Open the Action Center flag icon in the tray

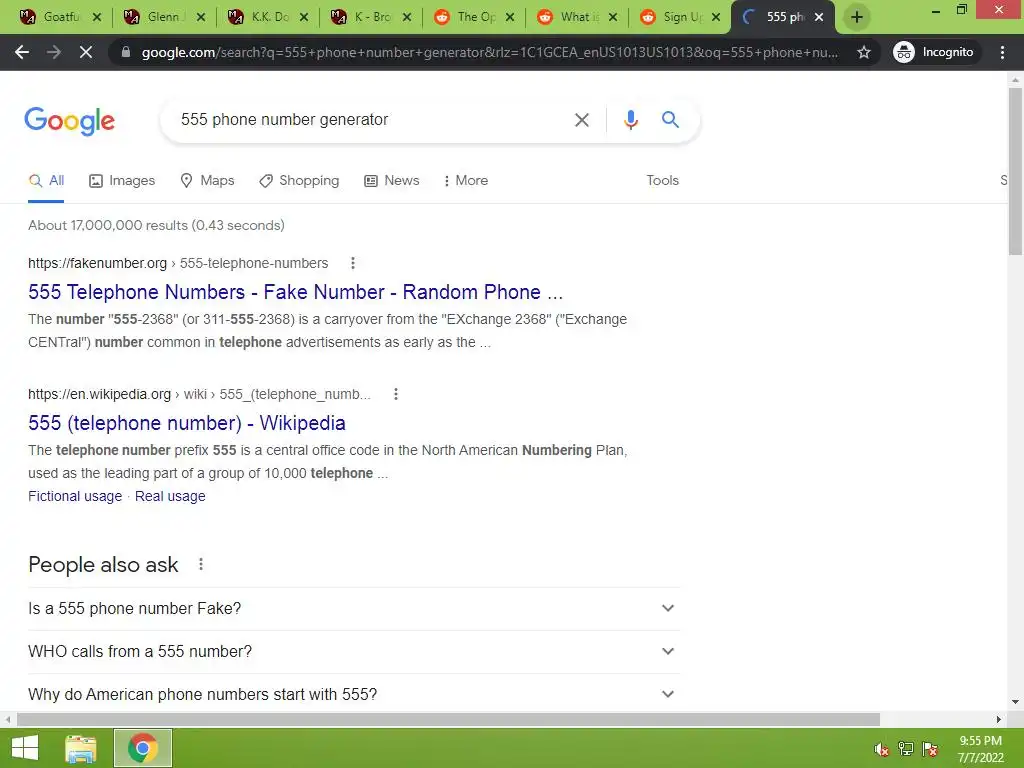click(x=930, y=749)
